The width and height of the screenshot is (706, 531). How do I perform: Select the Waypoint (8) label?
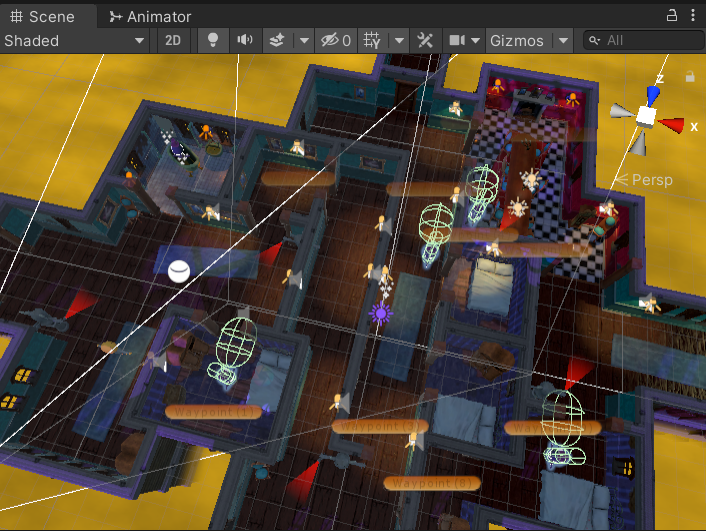coord(432,484)
